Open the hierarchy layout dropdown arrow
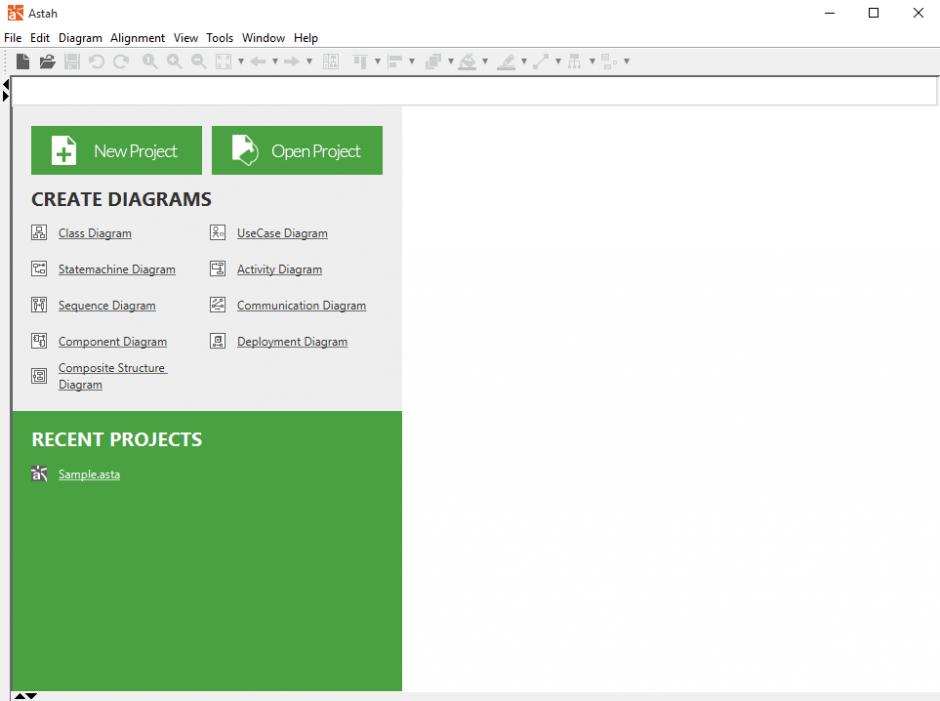 592,61
